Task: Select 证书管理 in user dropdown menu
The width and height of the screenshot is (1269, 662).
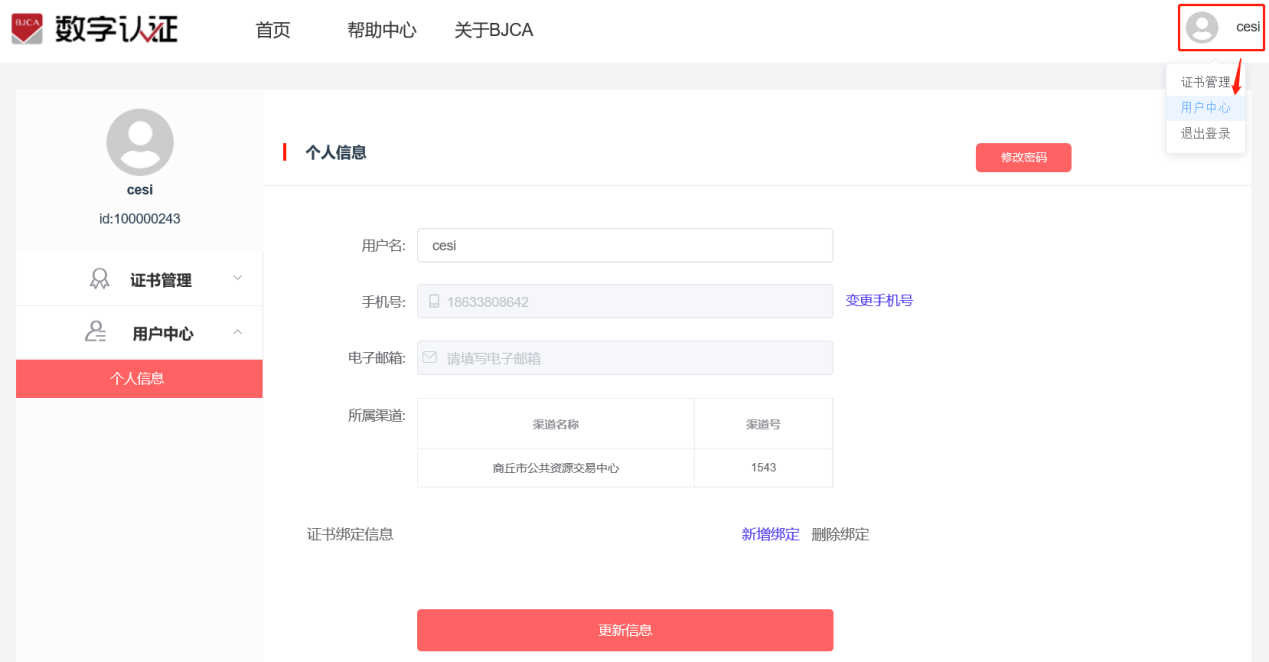Action: click(1205, 82)
